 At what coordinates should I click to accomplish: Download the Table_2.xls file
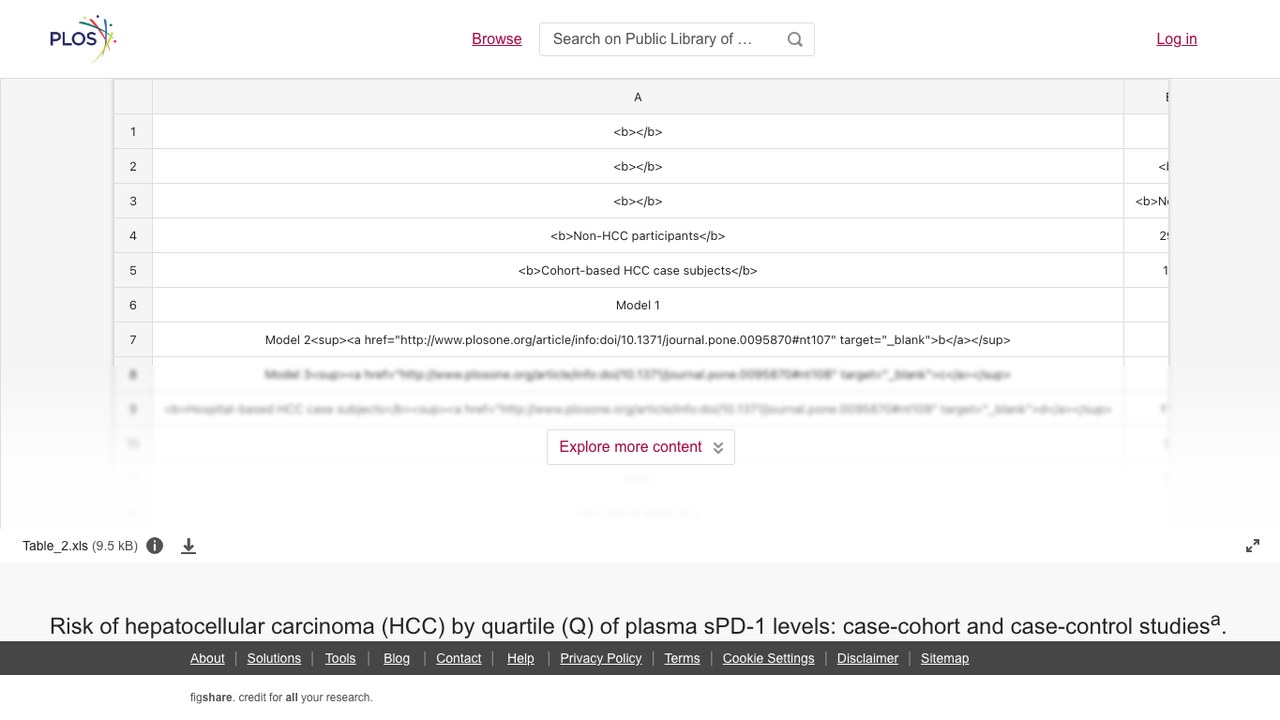(188, 546)
